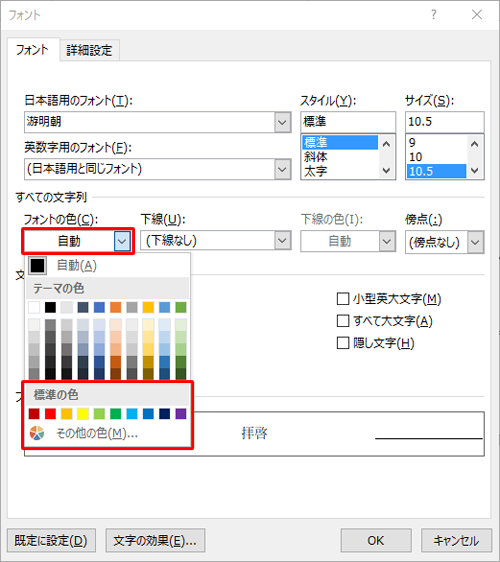Pick dark red standard color swatch

point(34,414)
